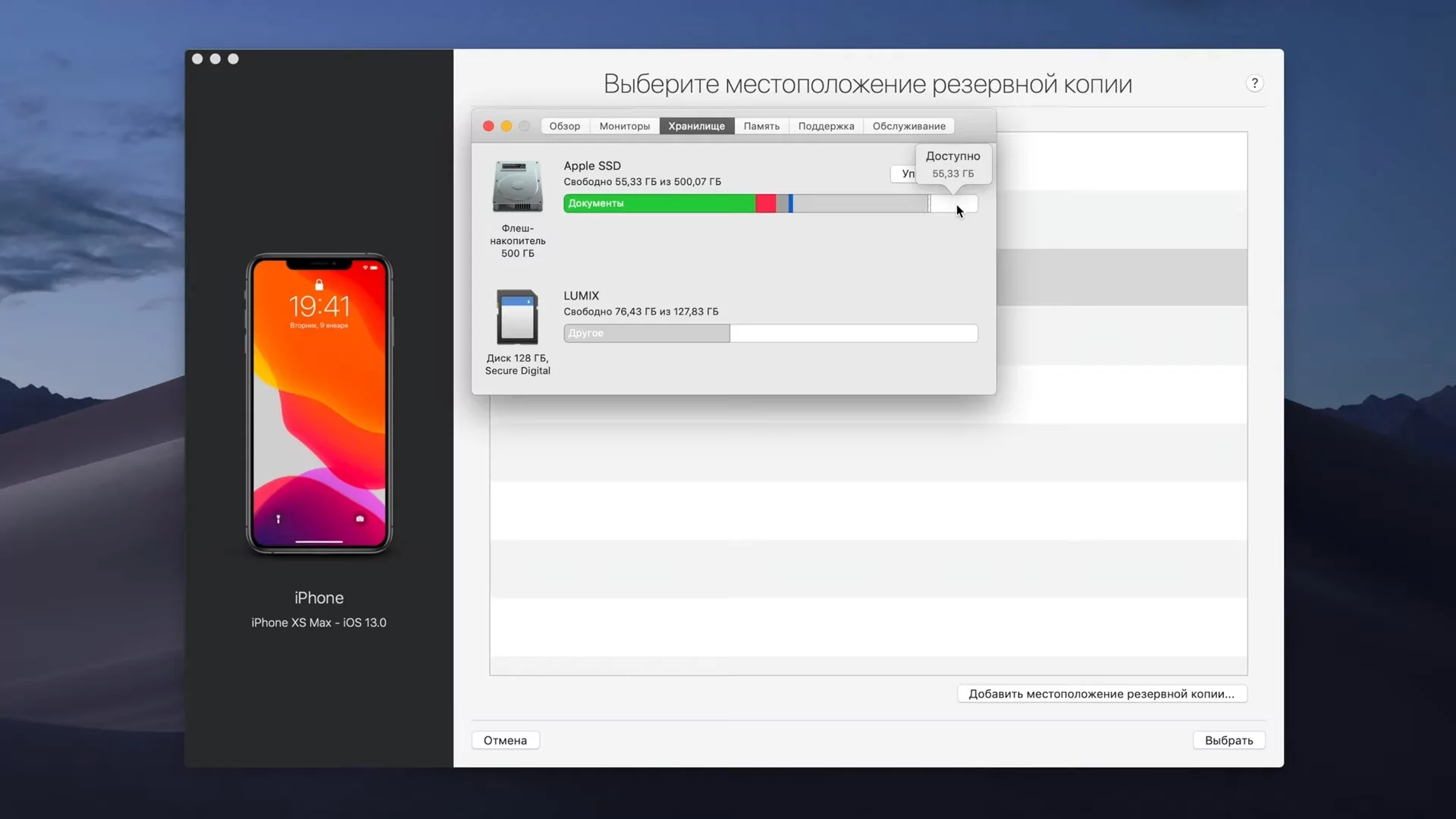The height and width of the screenshot is (819, 1456).
Task: Click the green Документы storage segment
Action: coord(659,203)
